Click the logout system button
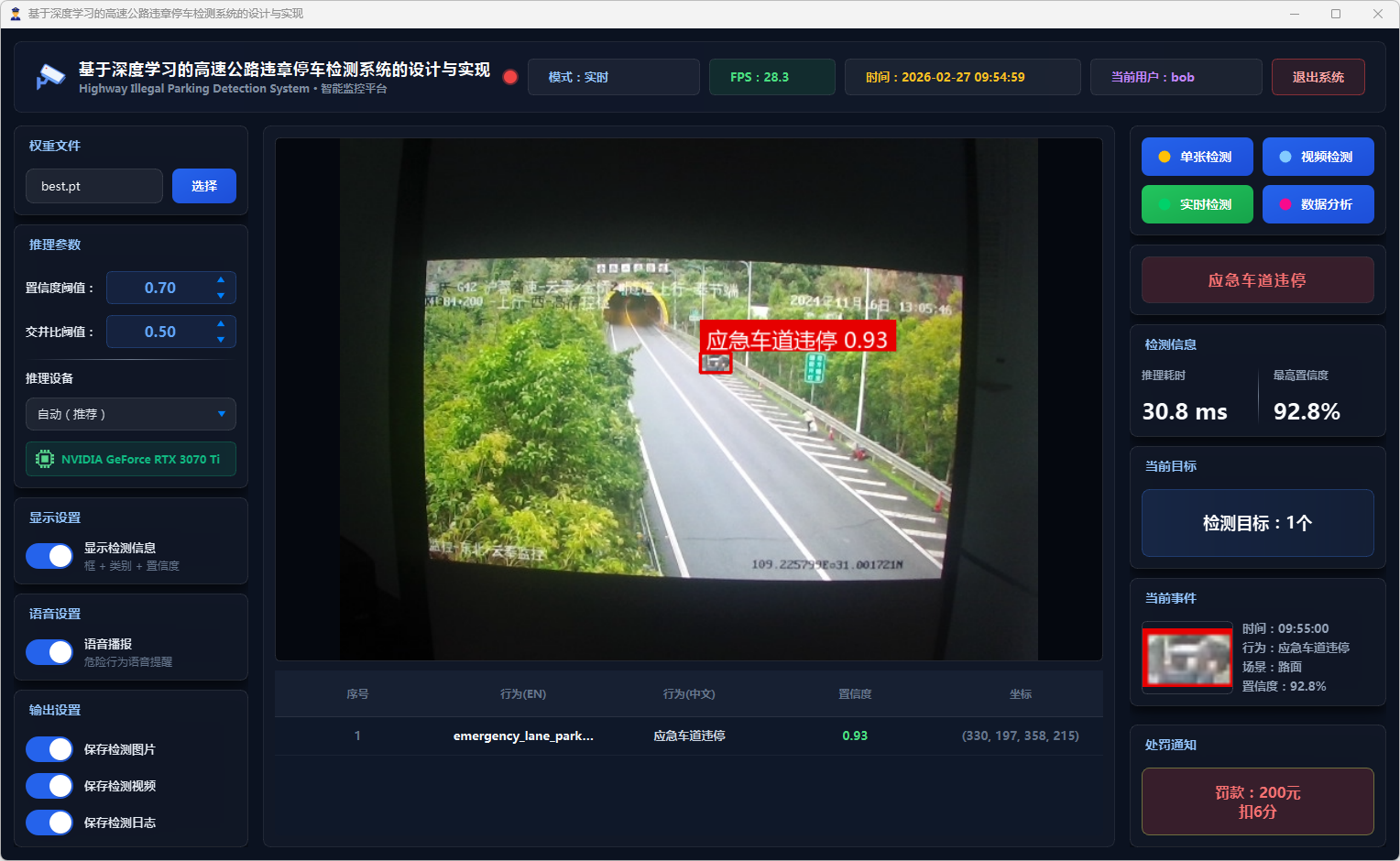The height and width of the screenshot is (861, 1400). coord(1318,77)
